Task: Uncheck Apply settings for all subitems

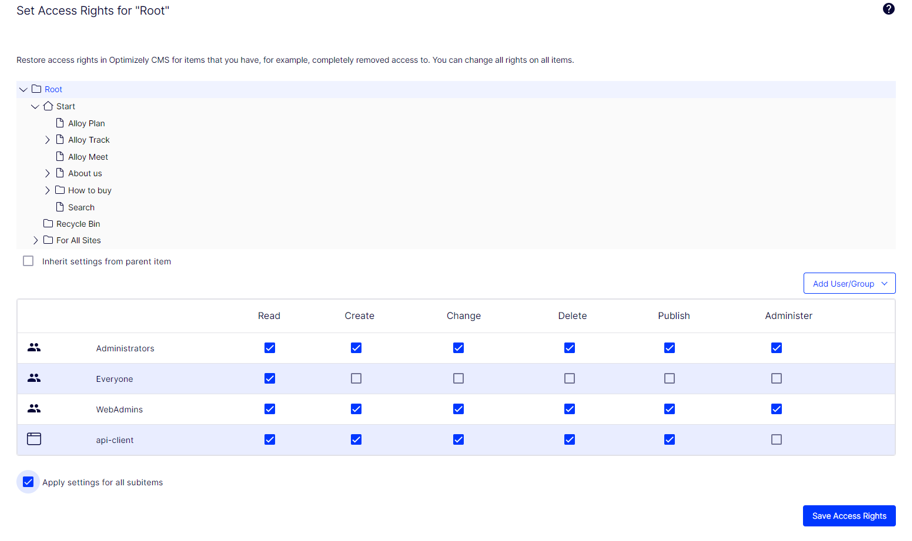Action: (28, 482)
